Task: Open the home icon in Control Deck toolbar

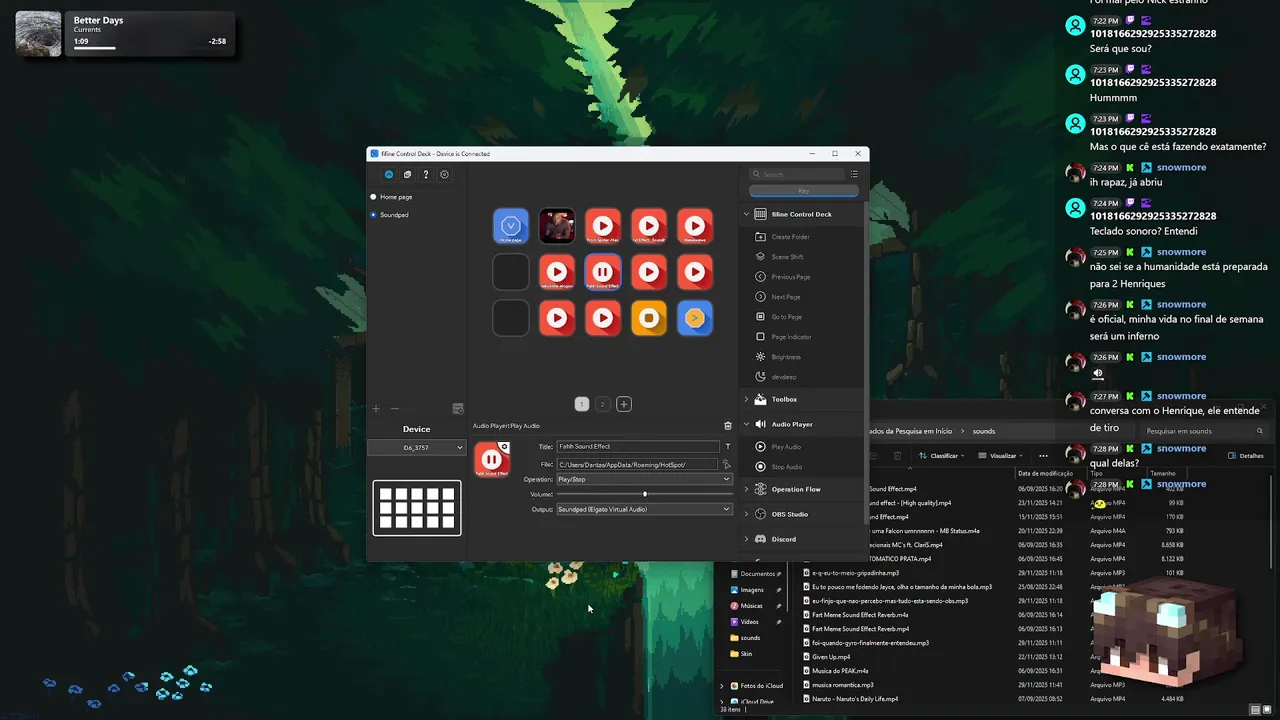Action: pos(389,174)
